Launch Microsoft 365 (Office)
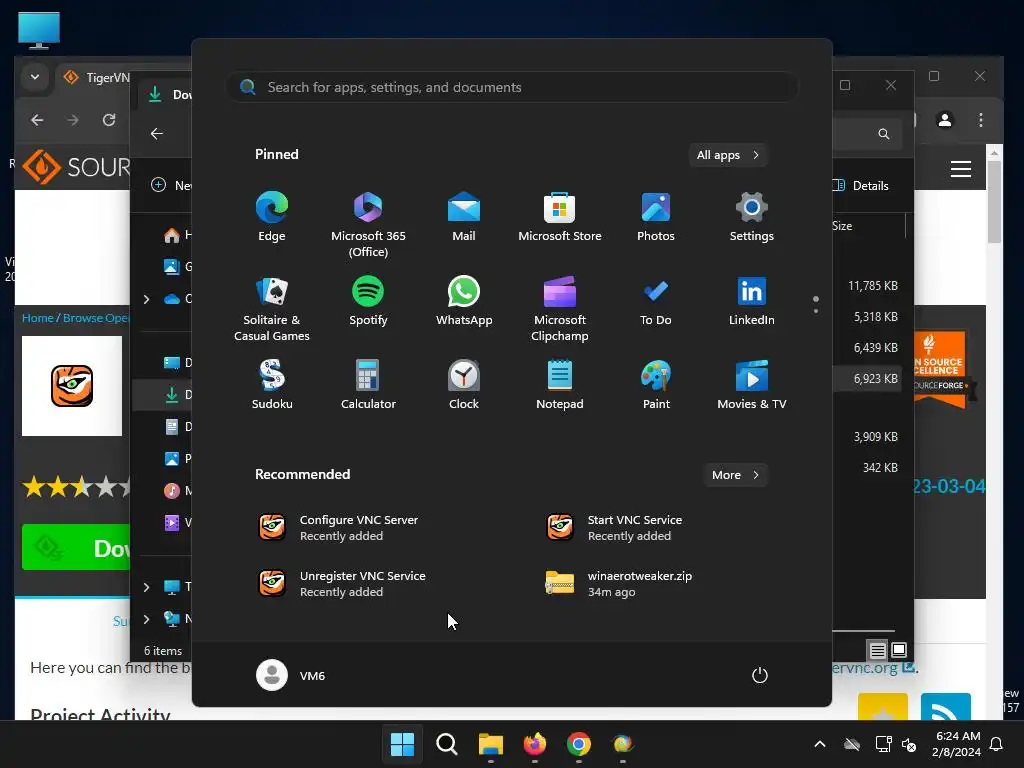 point(368,225)
